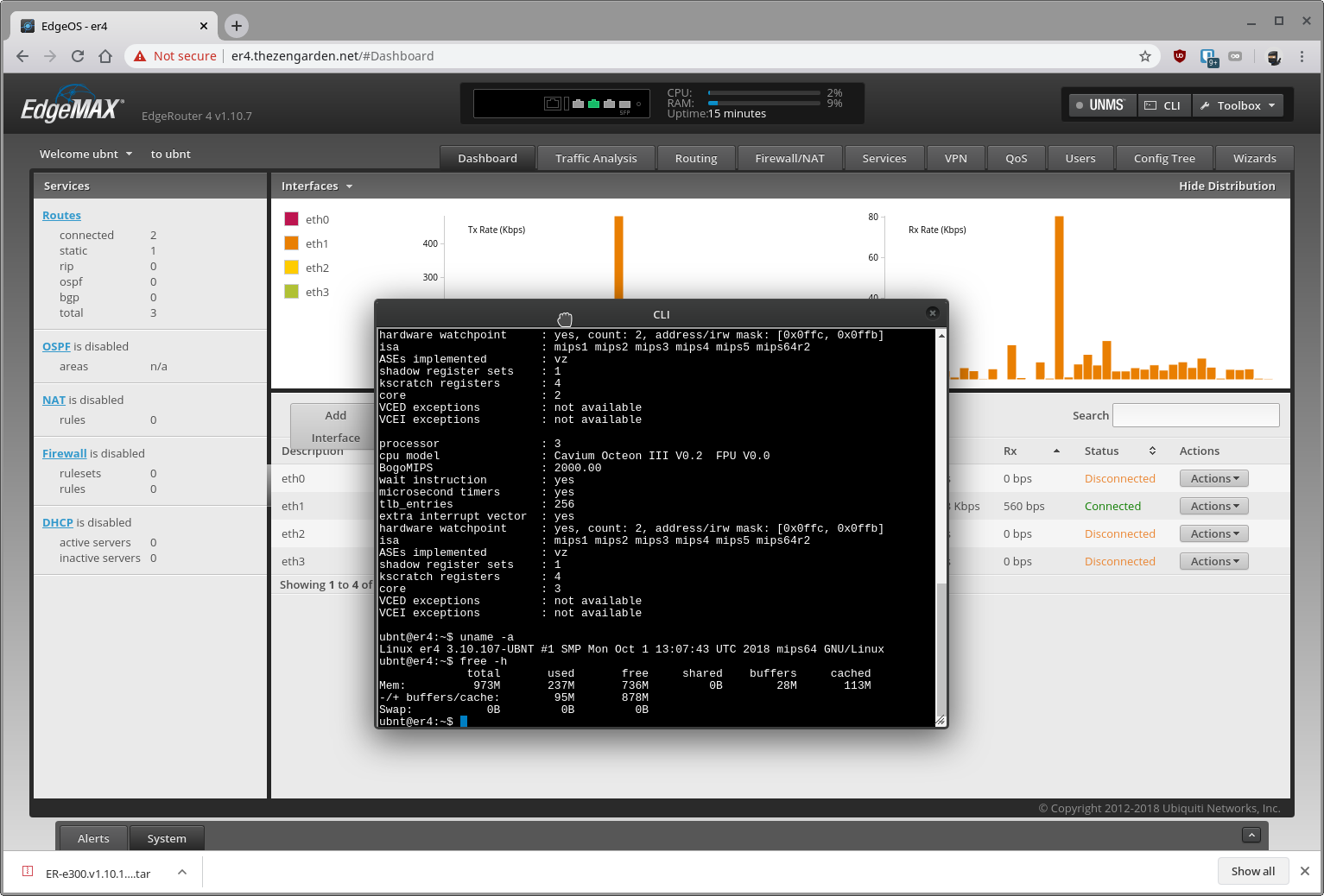Open Actions dropdown for eth2
1324x896 pixels.
click(x=1213, y=533)
